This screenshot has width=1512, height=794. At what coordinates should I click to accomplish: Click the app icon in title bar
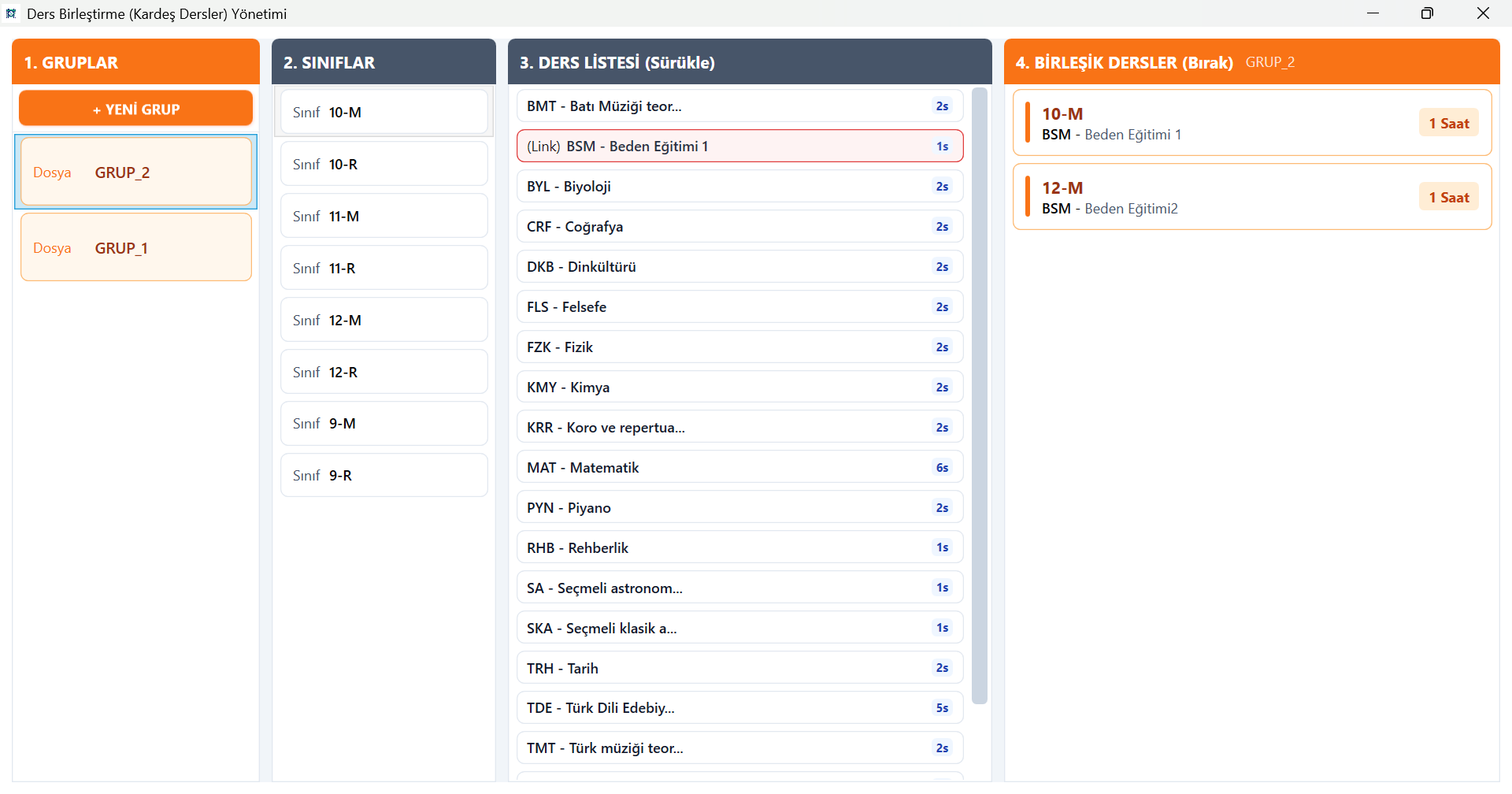(11, 13)
